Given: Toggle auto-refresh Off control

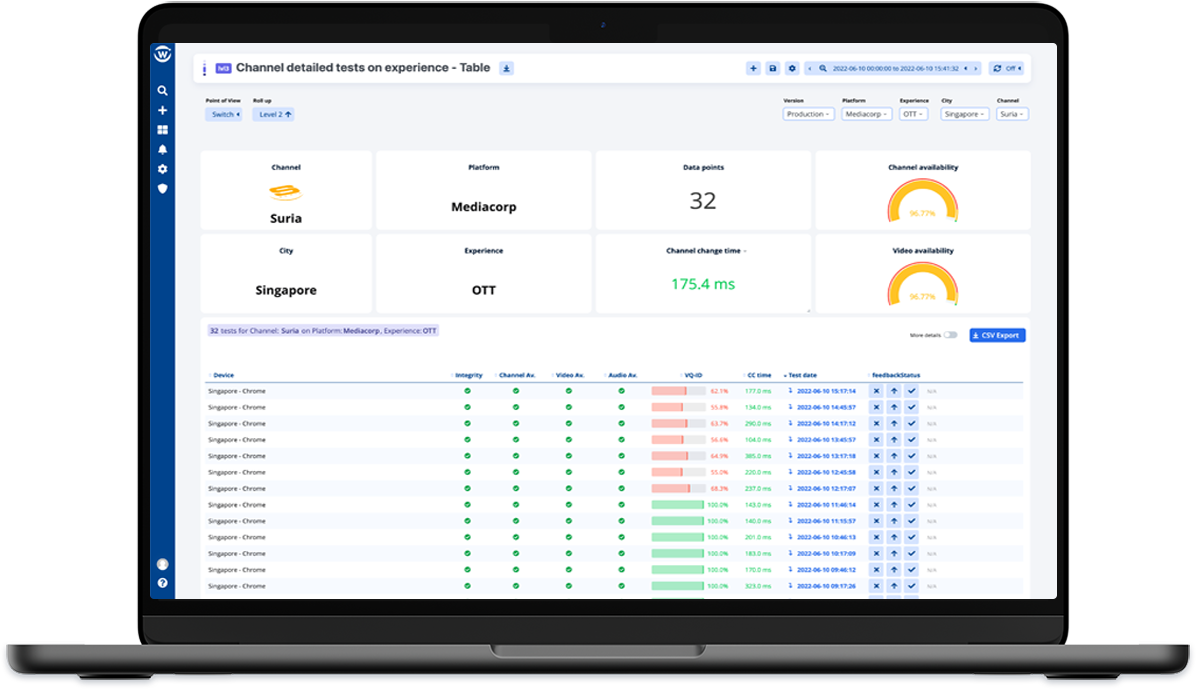Looking at the screenshot, I should tap(1006, 68).
